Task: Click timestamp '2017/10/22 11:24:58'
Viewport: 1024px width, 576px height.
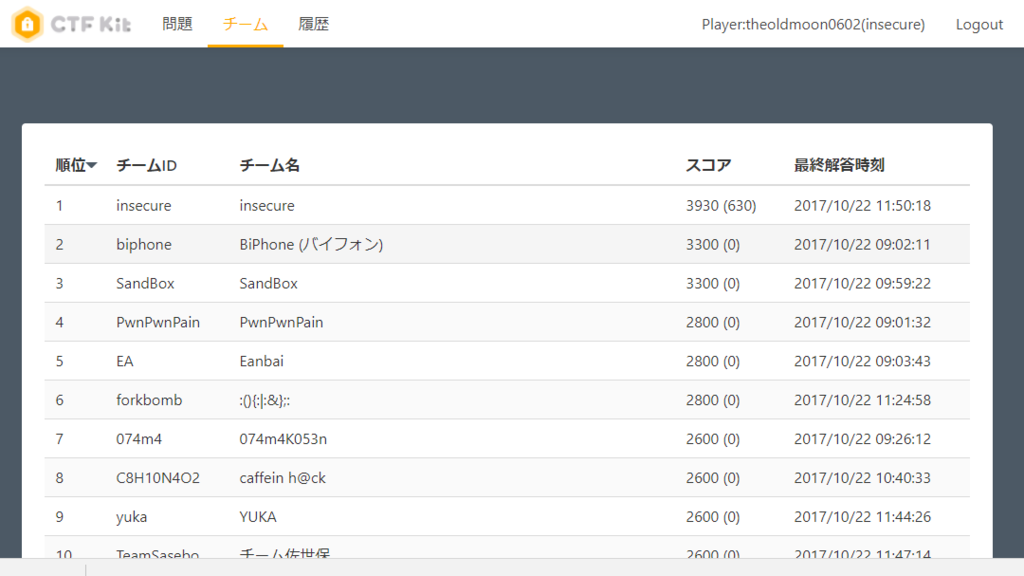Action: pos(862,400)
